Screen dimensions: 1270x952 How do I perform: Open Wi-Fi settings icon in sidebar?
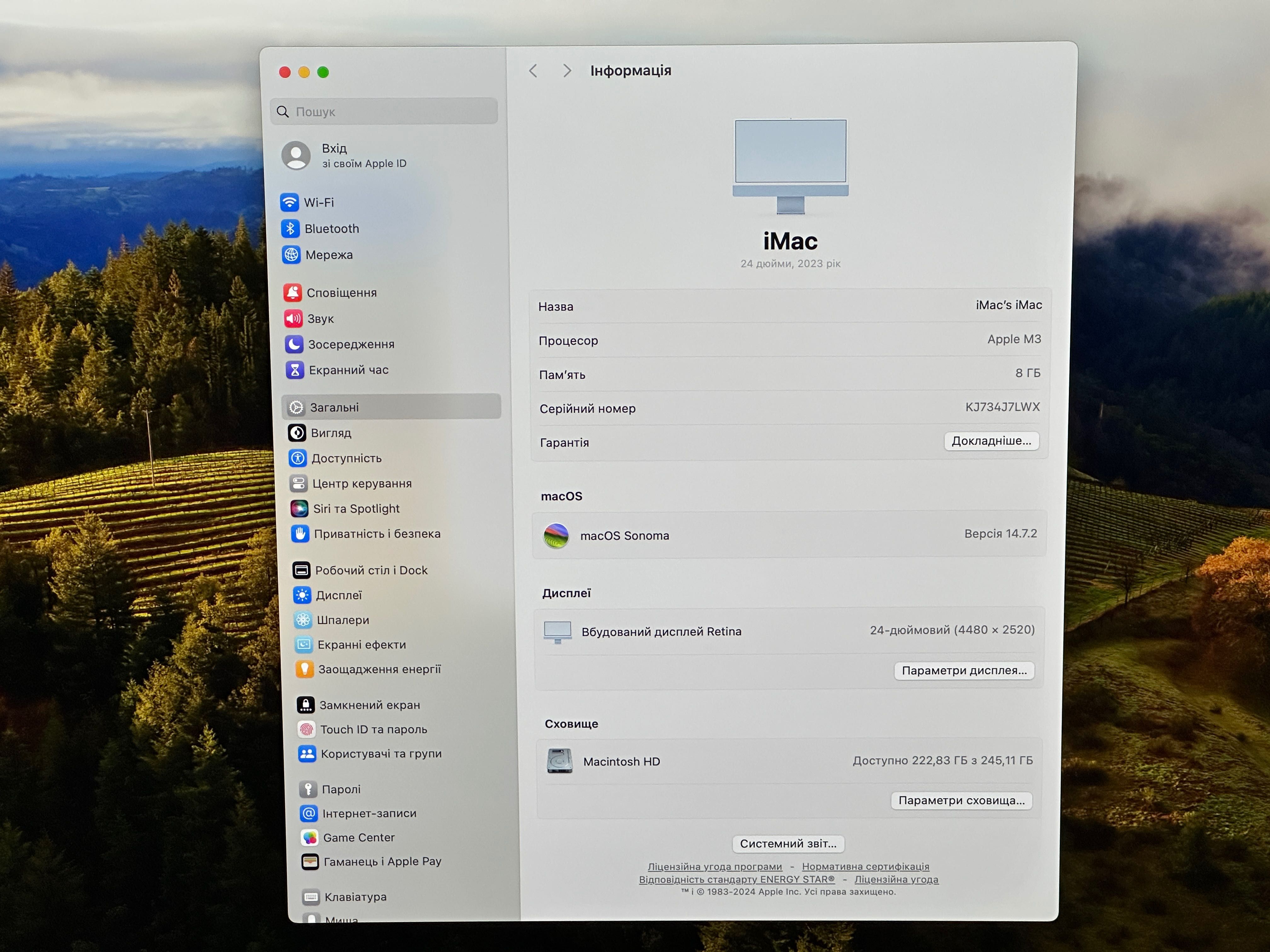(x=289, y=202)
